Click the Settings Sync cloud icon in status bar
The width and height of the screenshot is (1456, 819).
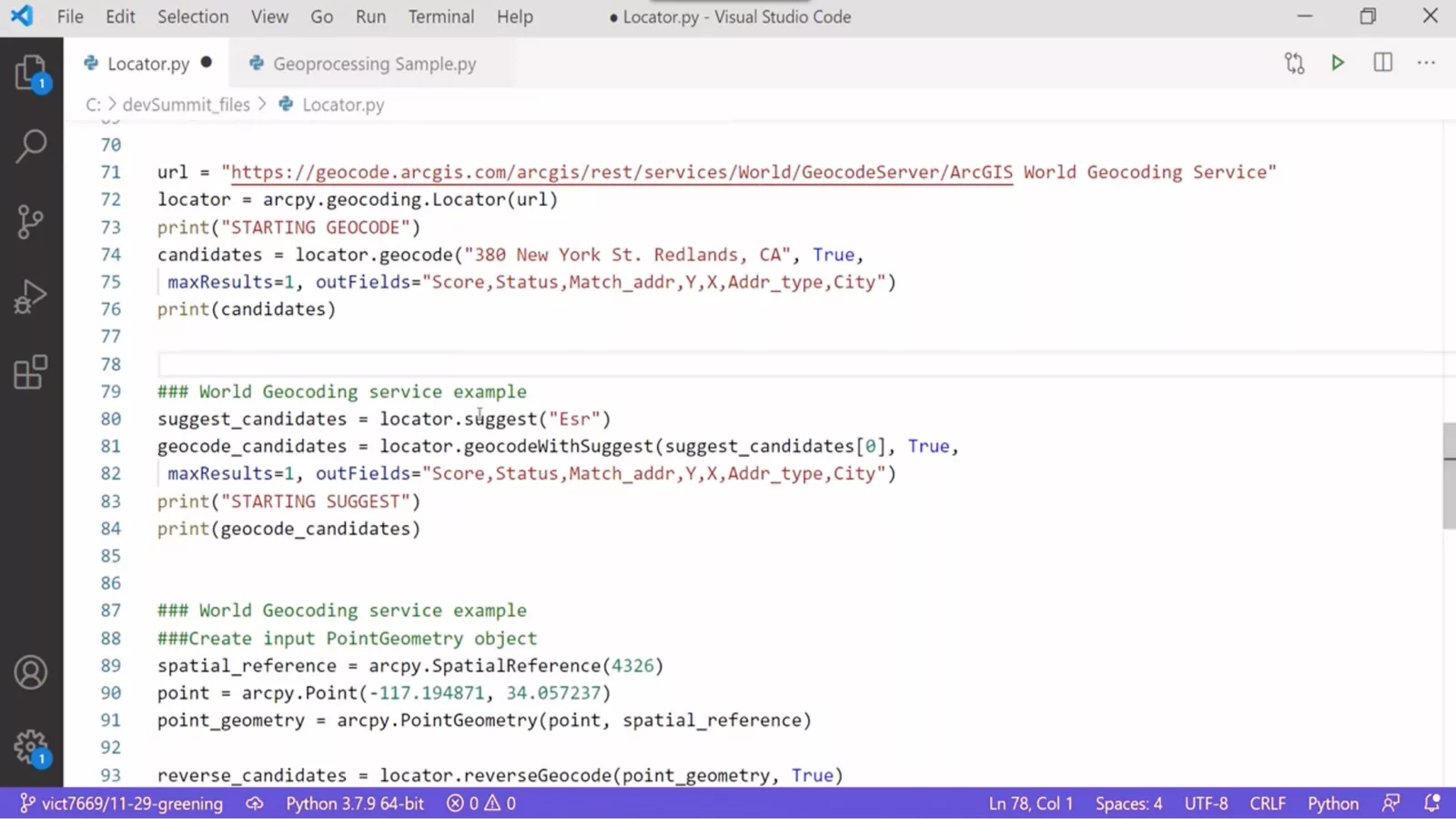[255, 804]
